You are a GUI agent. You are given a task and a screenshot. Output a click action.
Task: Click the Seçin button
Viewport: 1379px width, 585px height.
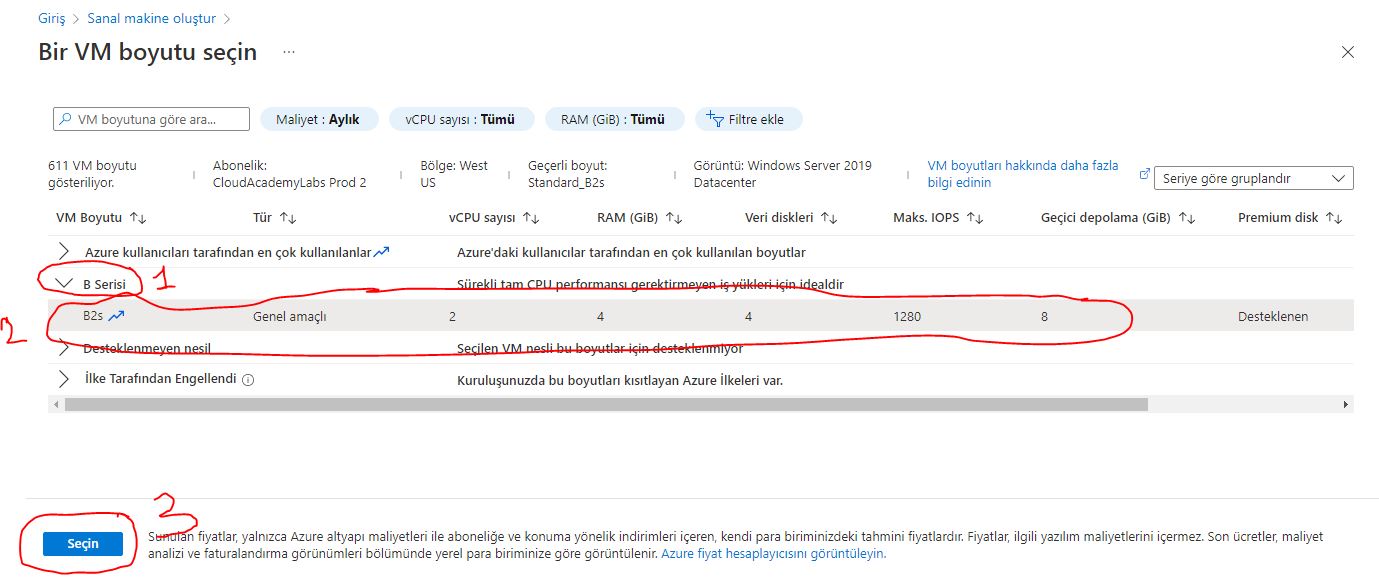point(83,543)
